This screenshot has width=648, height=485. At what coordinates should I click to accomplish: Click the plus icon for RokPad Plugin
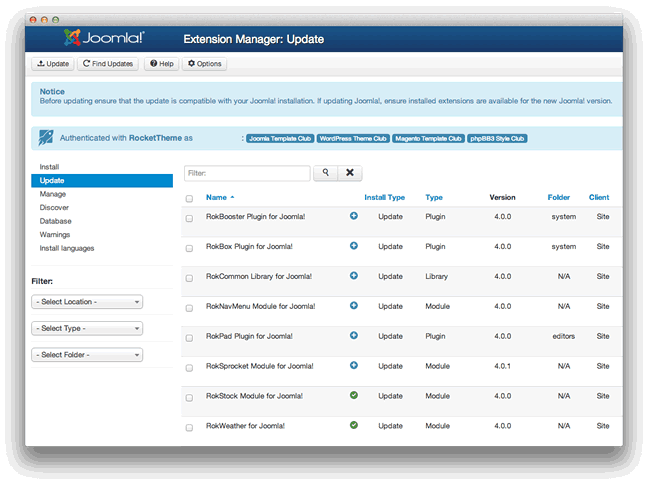354,335
